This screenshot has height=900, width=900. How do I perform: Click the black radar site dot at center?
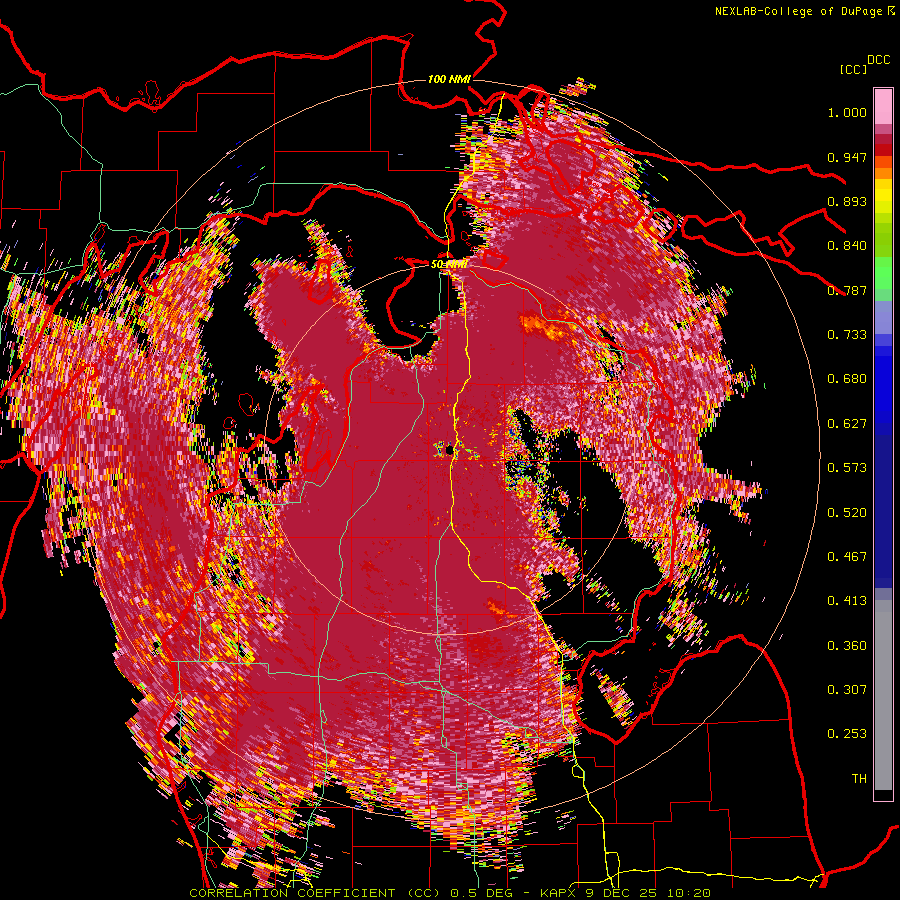click(x=450, y=450)
